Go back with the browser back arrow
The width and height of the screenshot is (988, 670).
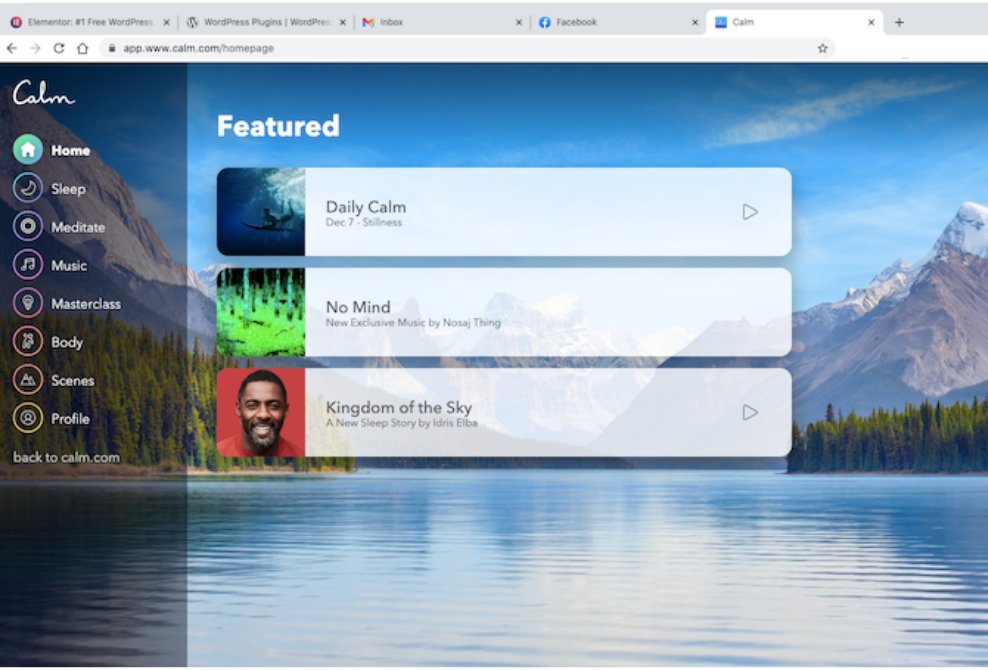tap(12, 48)
